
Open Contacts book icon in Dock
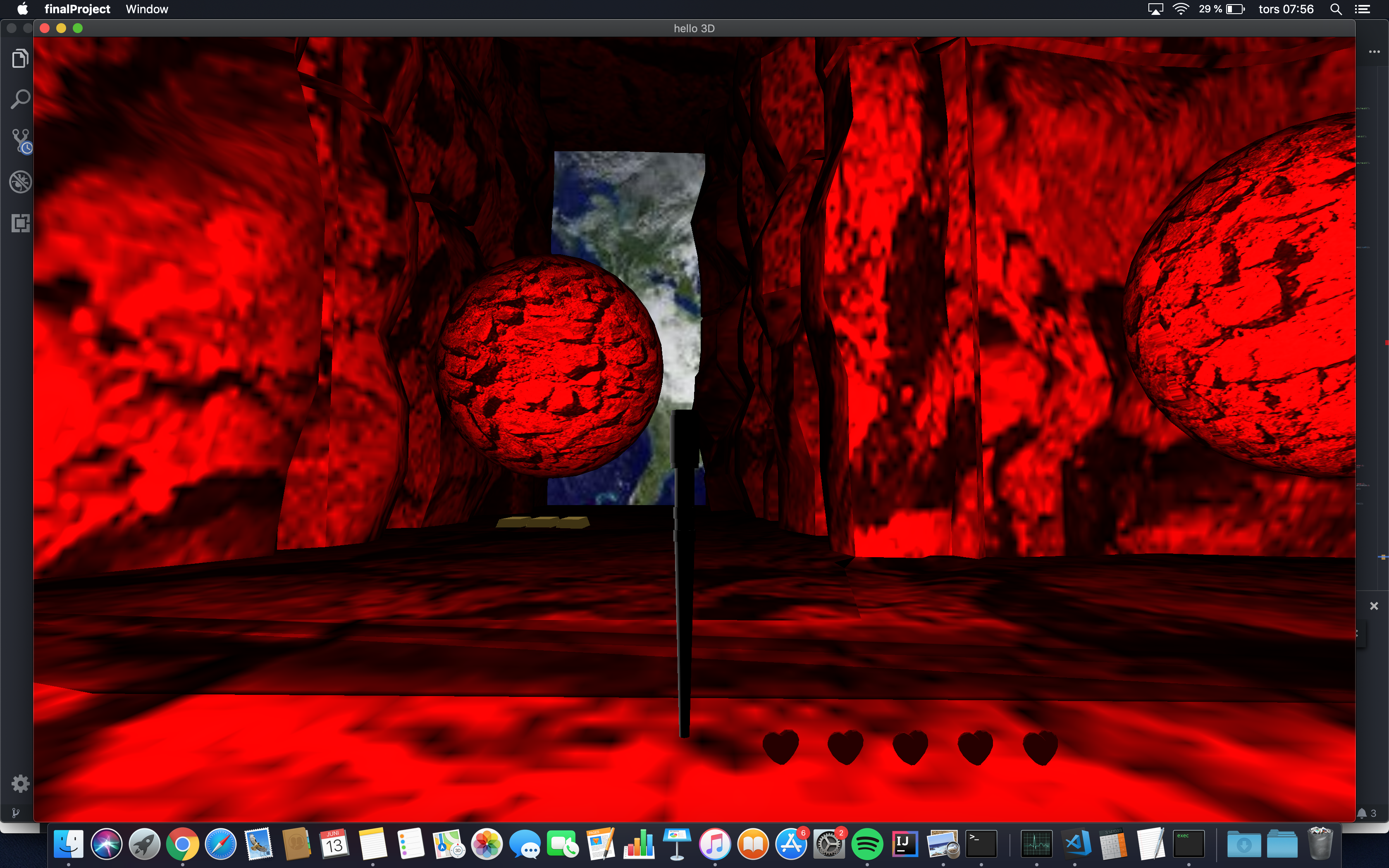pyautogui.click(x=297, y=844)
